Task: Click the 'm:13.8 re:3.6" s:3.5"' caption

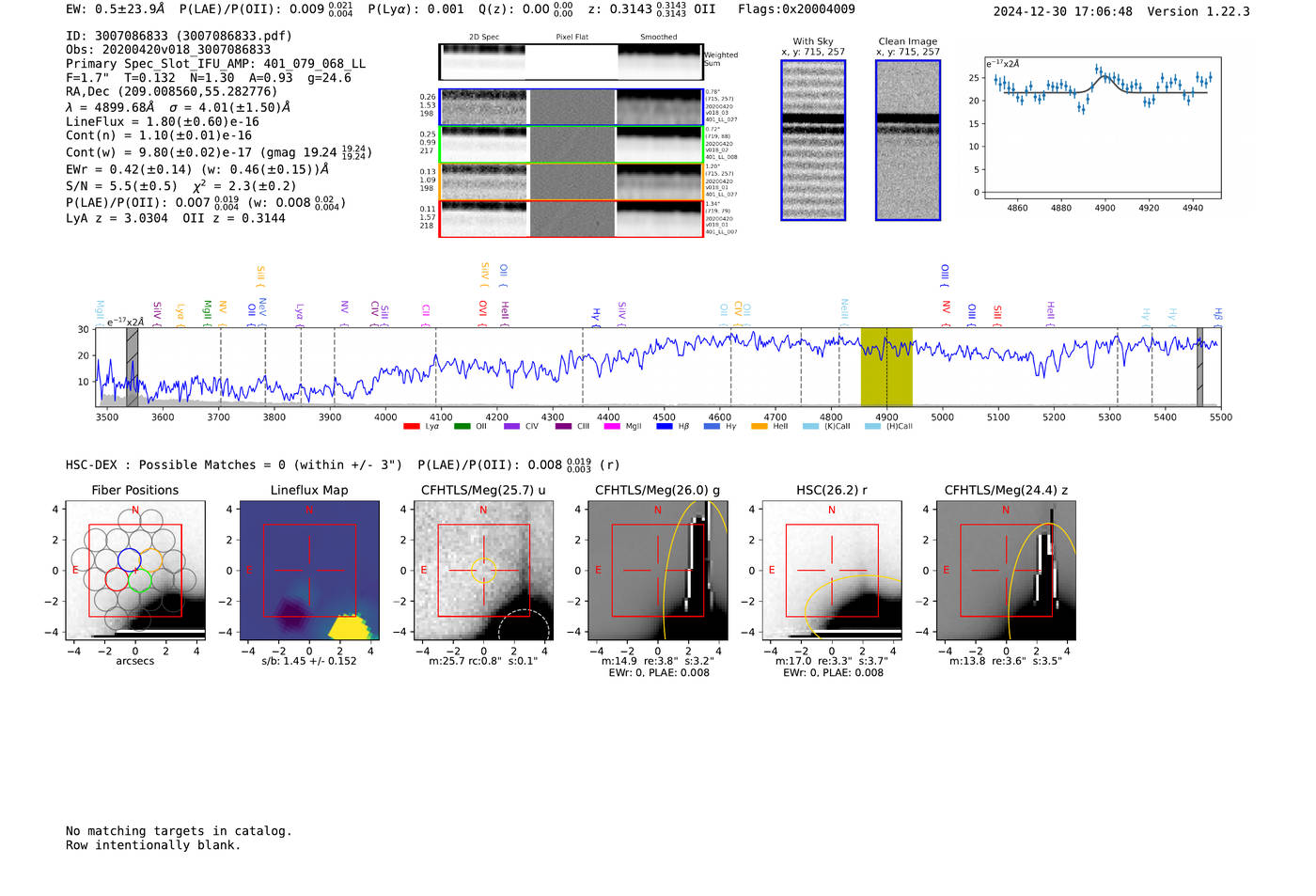Action: 1006,661
